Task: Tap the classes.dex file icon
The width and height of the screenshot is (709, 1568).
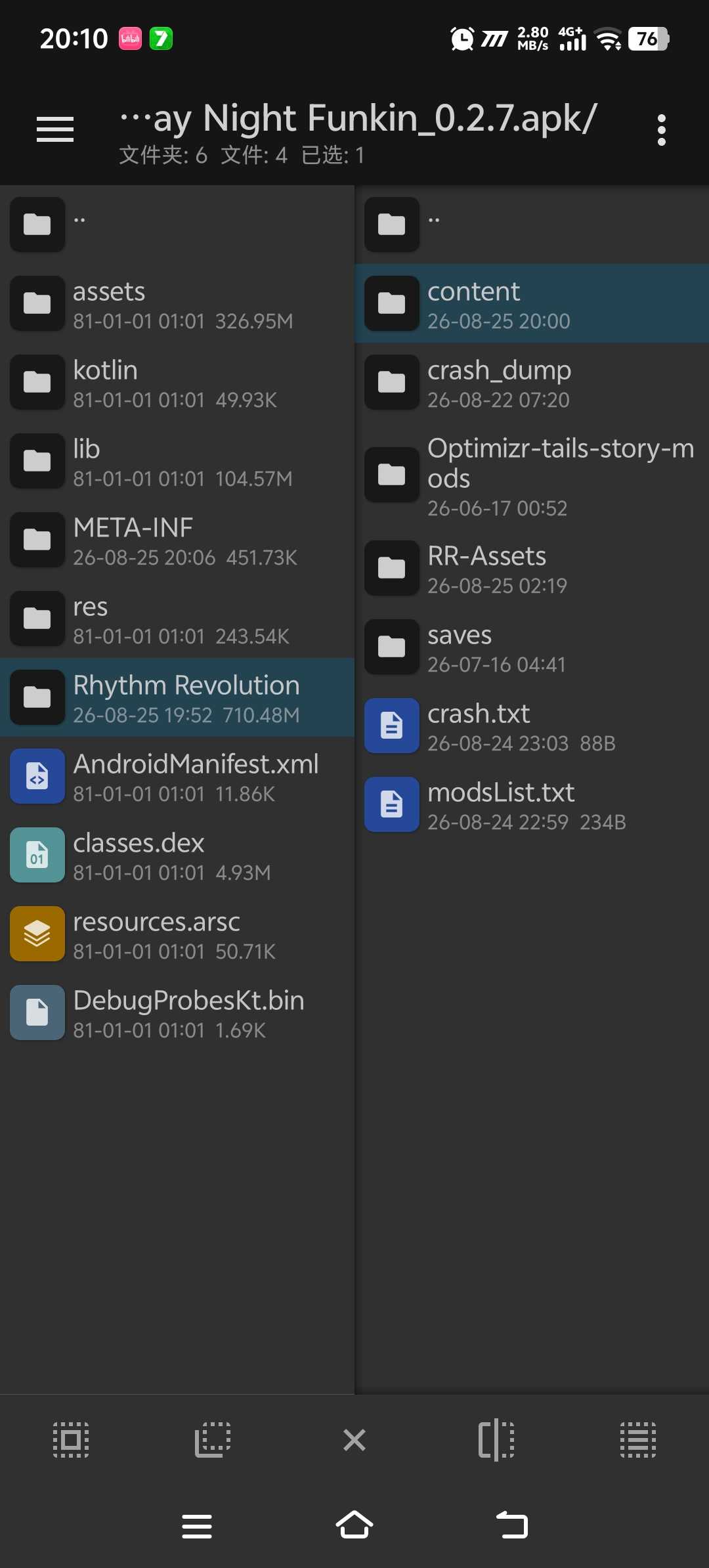Action: tap(37, 855)
